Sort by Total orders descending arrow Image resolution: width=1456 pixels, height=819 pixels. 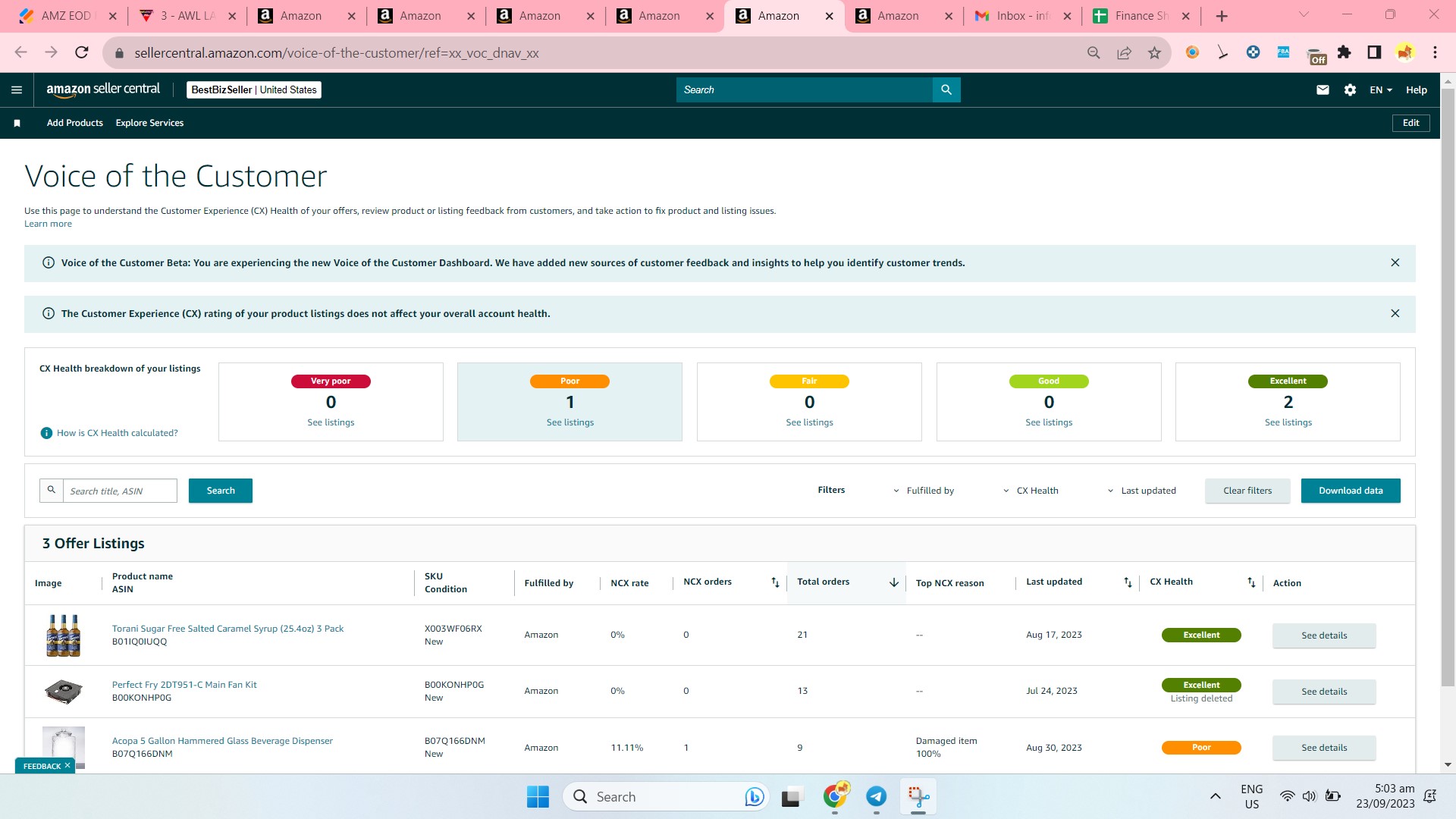coord(894,582)
